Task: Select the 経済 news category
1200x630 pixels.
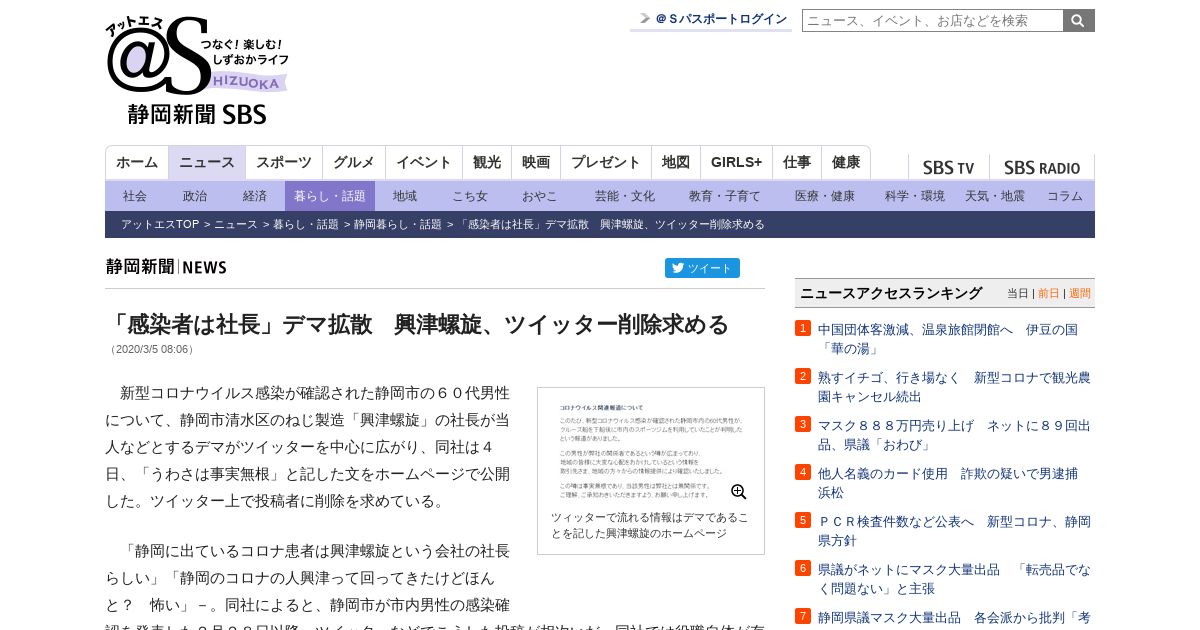Action: click(x=255, y=196)
